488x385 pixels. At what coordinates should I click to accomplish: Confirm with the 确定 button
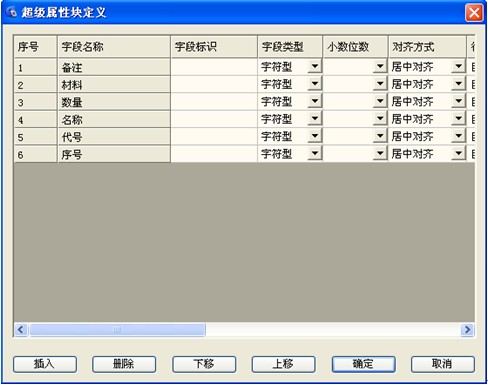(x=363, y=364)
